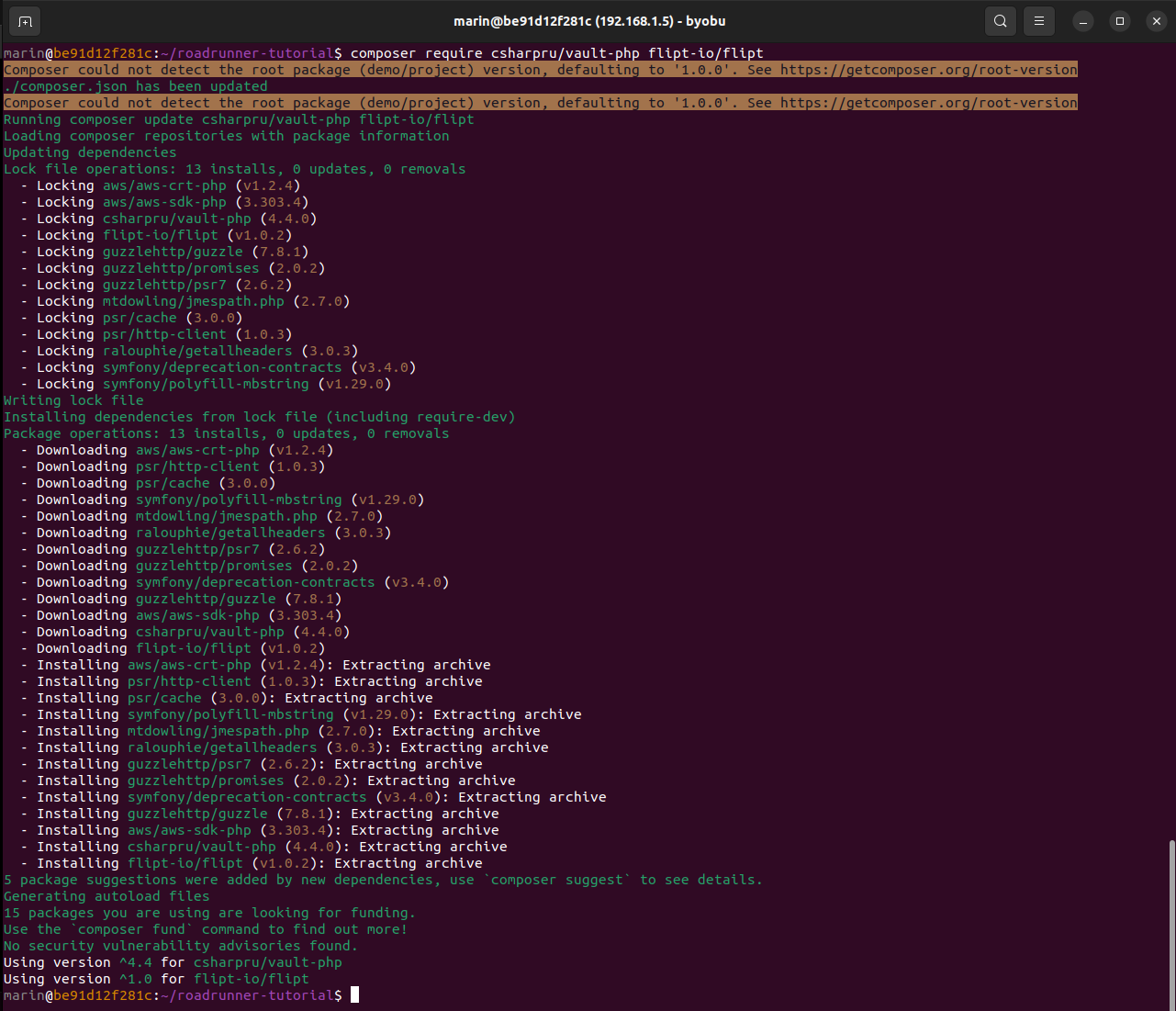This screenshot has height=1011, width=1176.
Task: Click 'Locking psr/cache' line
Action: (131, 318)
